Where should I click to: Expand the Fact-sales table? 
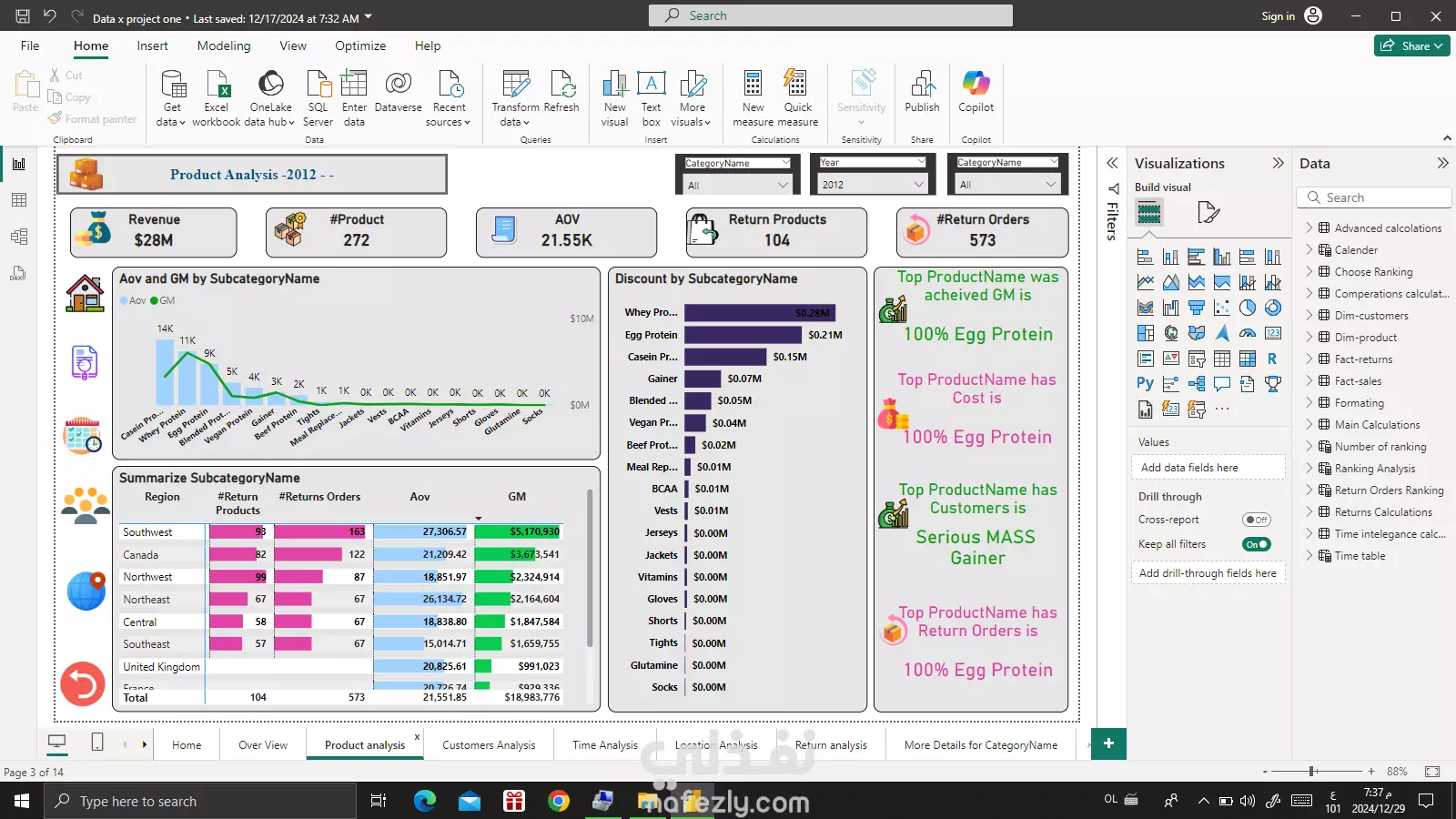[1309, 381]
